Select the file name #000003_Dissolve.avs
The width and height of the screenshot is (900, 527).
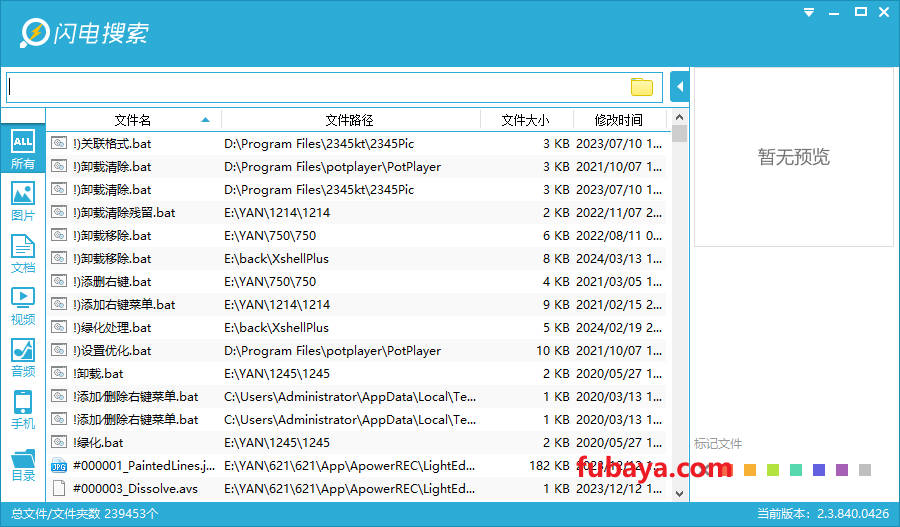click(135, 489)
